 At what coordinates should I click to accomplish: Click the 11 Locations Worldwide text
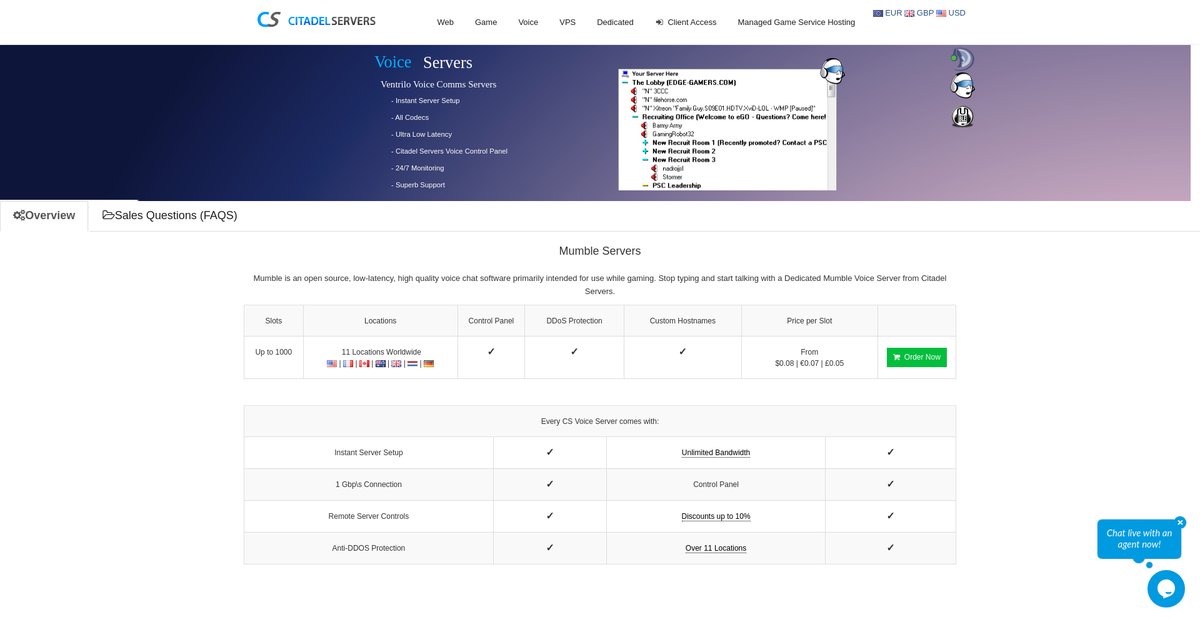[381, 352]
